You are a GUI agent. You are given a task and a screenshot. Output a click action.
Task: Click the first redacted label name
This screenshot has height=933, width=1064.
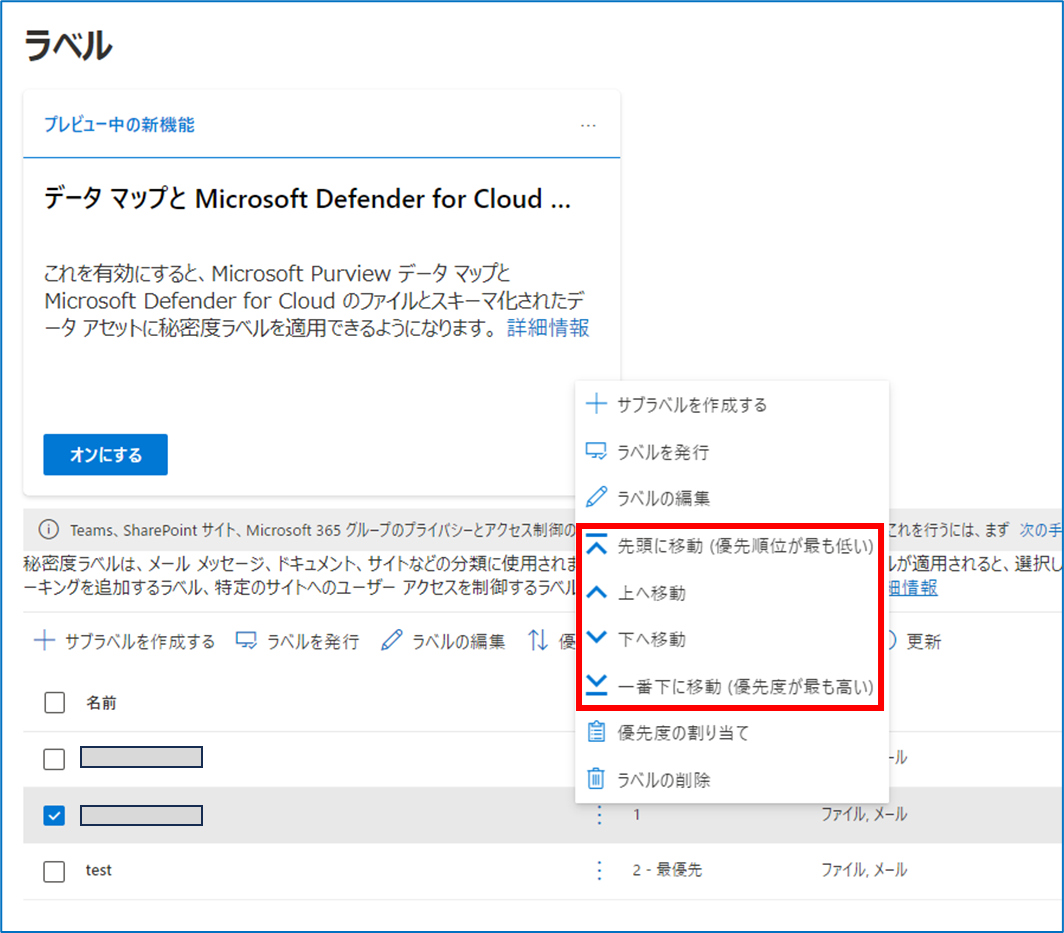141,757
